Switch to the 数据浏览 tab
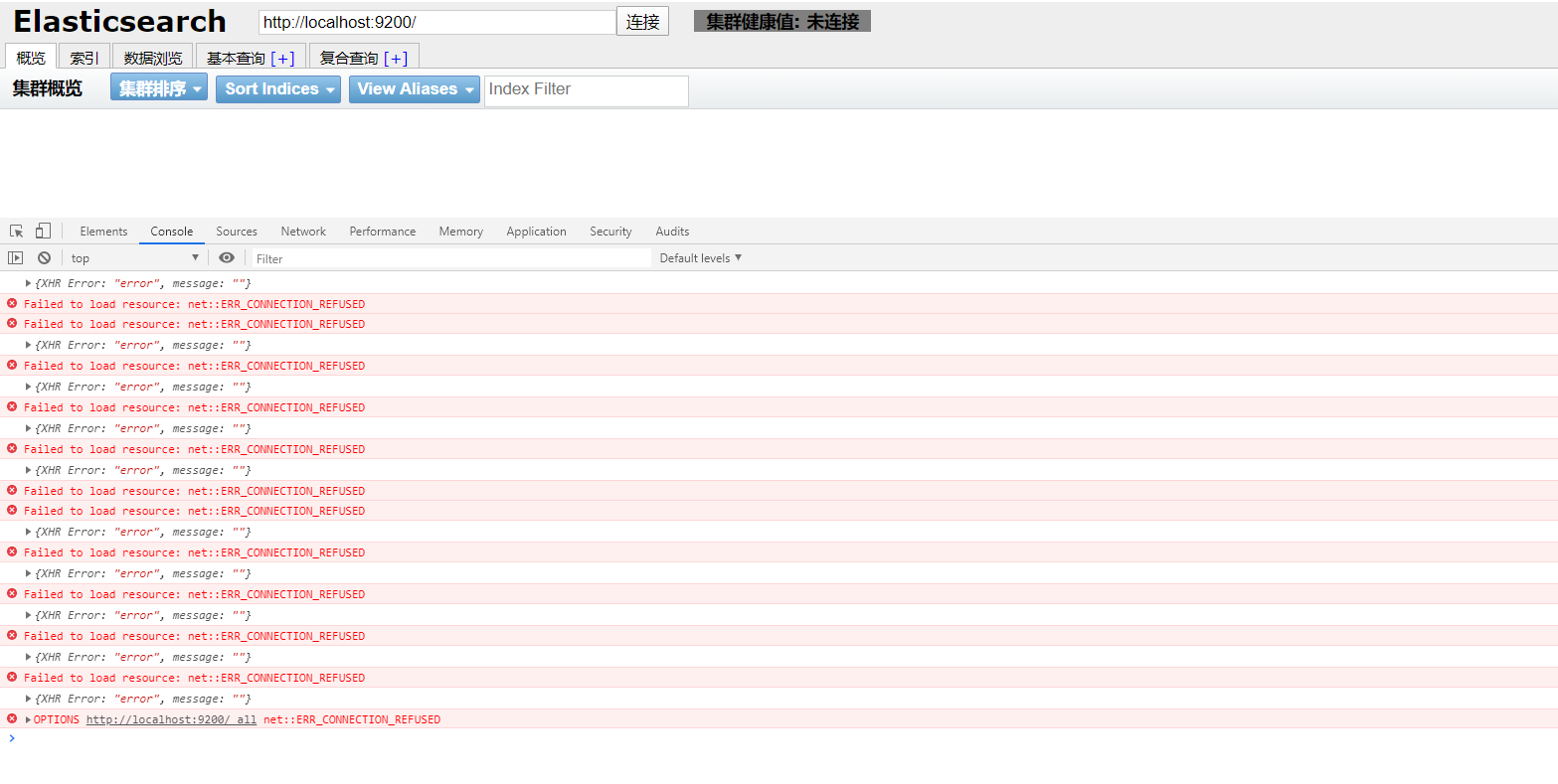Screen dimensions: 1558x784 tap(153, 57)
